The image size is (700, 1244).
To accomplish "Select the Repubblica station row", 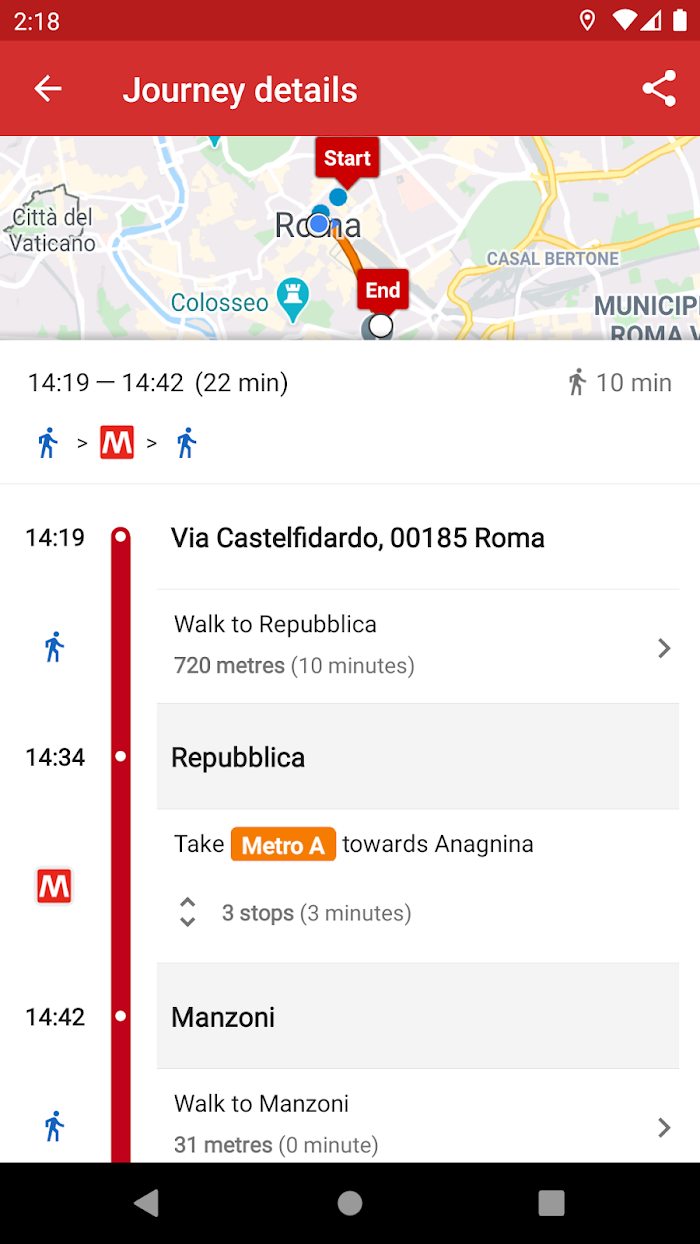I will tap(418, 757).
